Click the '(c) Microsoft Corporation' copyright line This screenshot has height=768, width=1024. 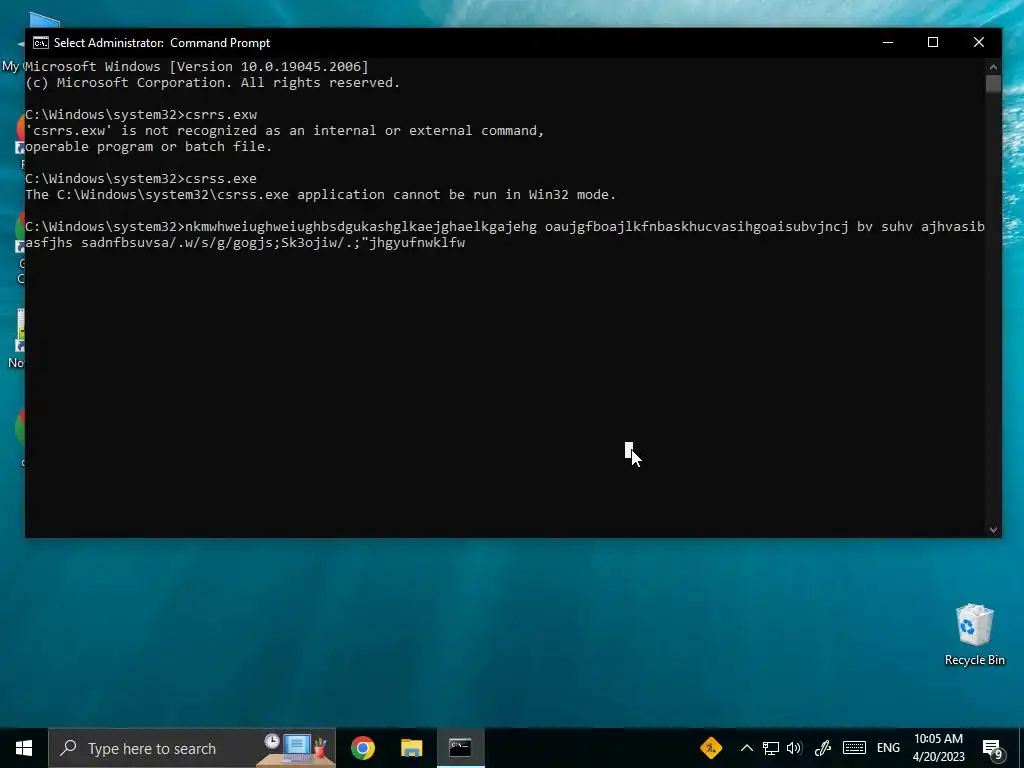tap(212, 83)
